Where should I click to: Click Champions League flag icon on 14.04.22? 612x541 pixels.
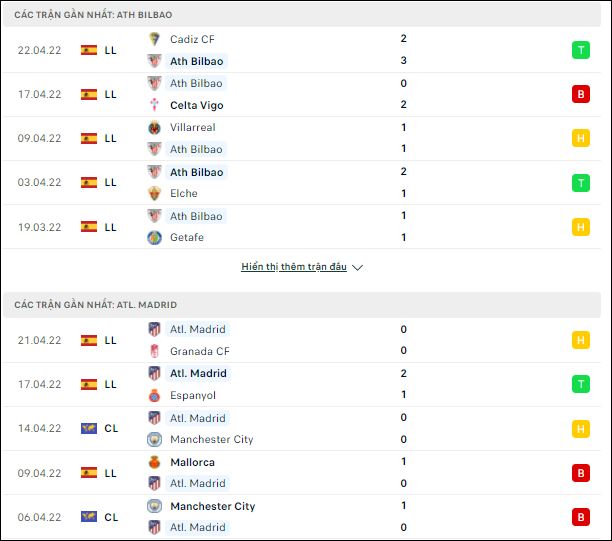click(89, 428)
